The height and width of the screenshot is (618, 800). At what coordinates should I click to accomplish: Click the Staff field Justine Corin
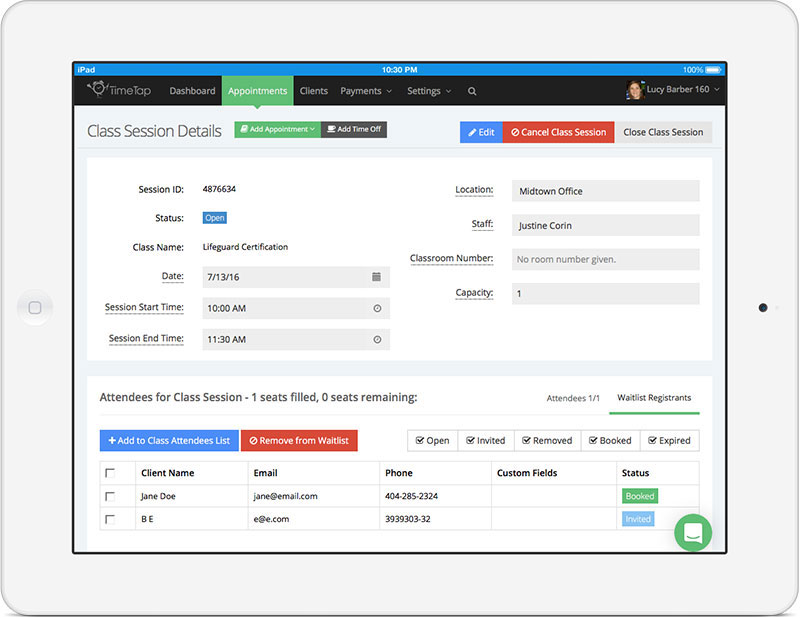(606, 225)
